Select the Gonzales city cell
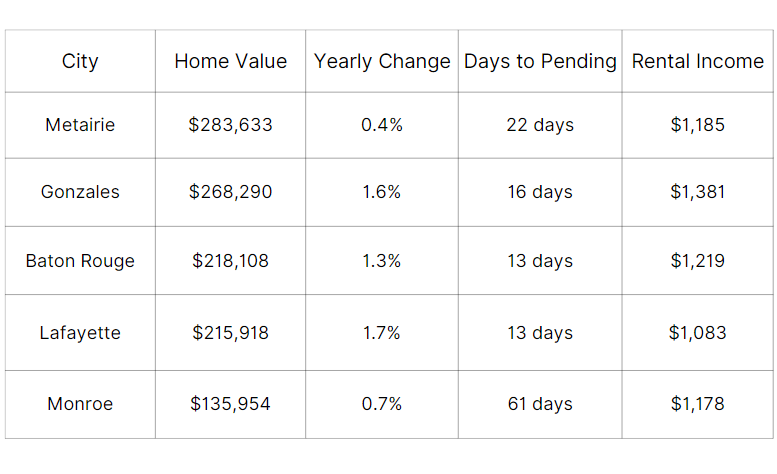777x474 pixels. pyautogui.click(x=80, y=192)
